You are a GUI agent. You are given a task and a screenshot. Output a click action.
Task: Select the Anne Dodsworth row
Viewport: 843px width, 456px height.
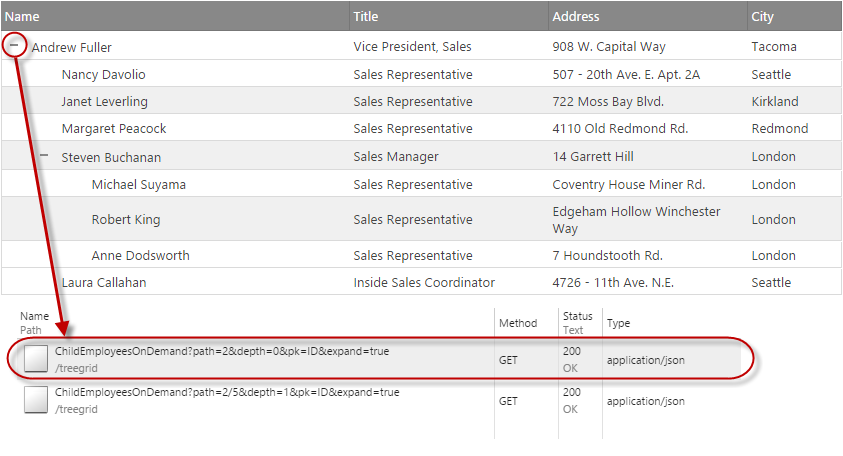tap(140, 255)
